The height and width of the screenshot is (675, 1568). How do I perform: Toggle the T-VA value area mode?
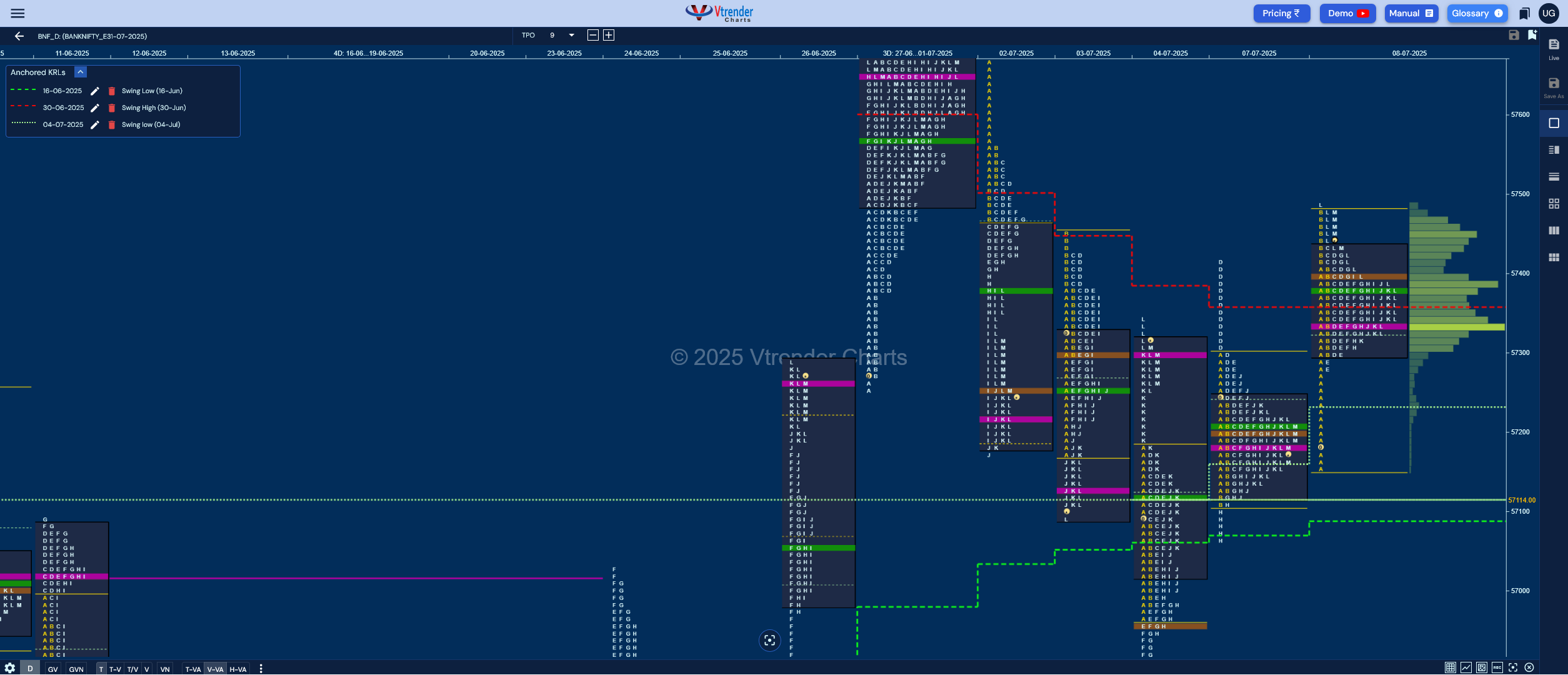[193, 669]
